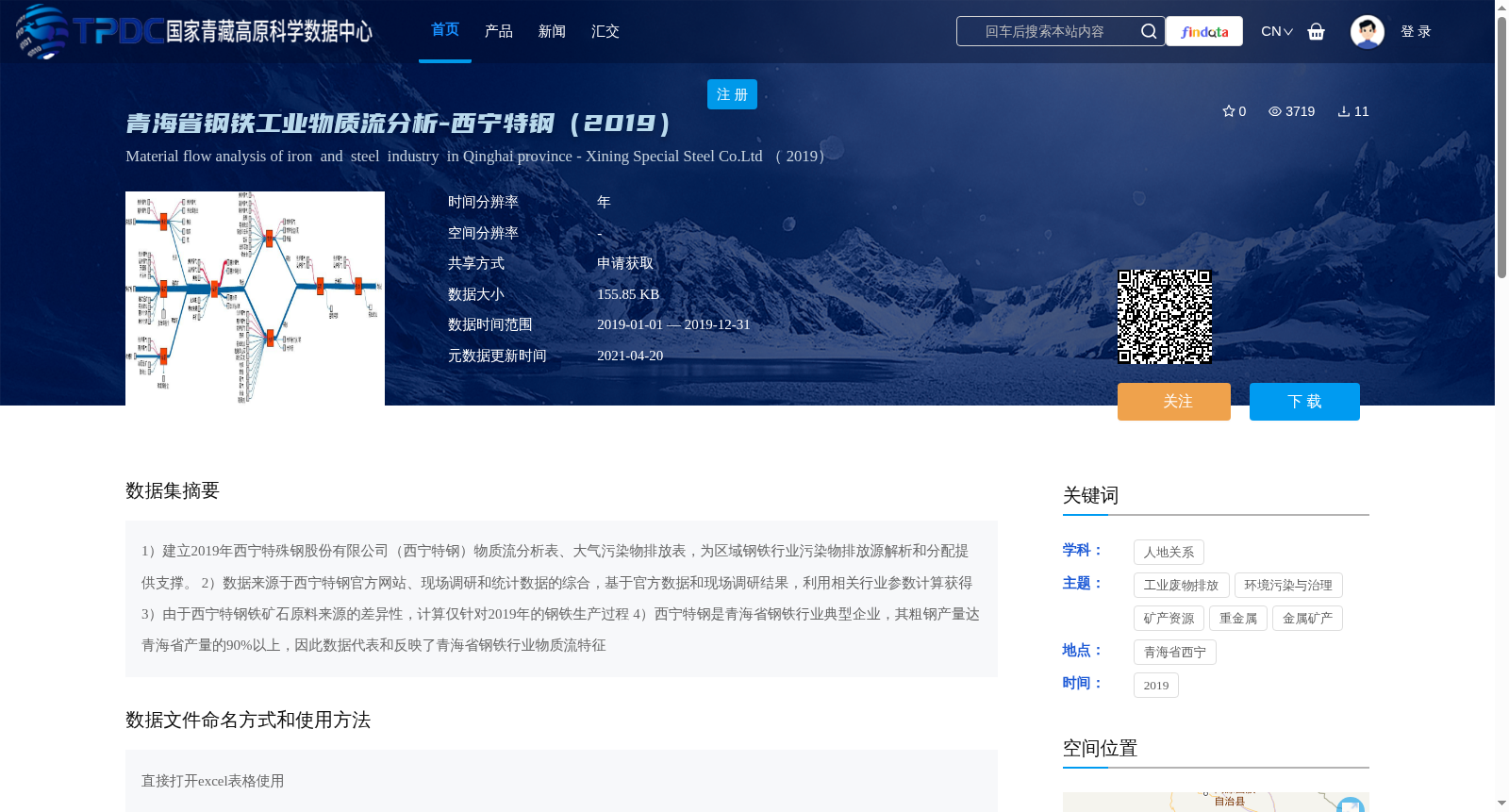The height and width of the screenshot is (812, 1509).
Task: Open the shopping basket icon
Action: click(x=1316, y=31)
